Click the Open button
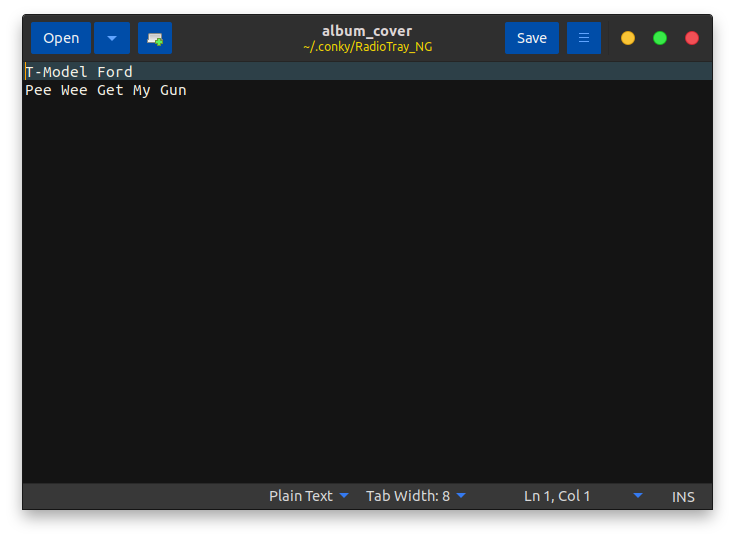The image size is (735, 540). tap(61, 38)
